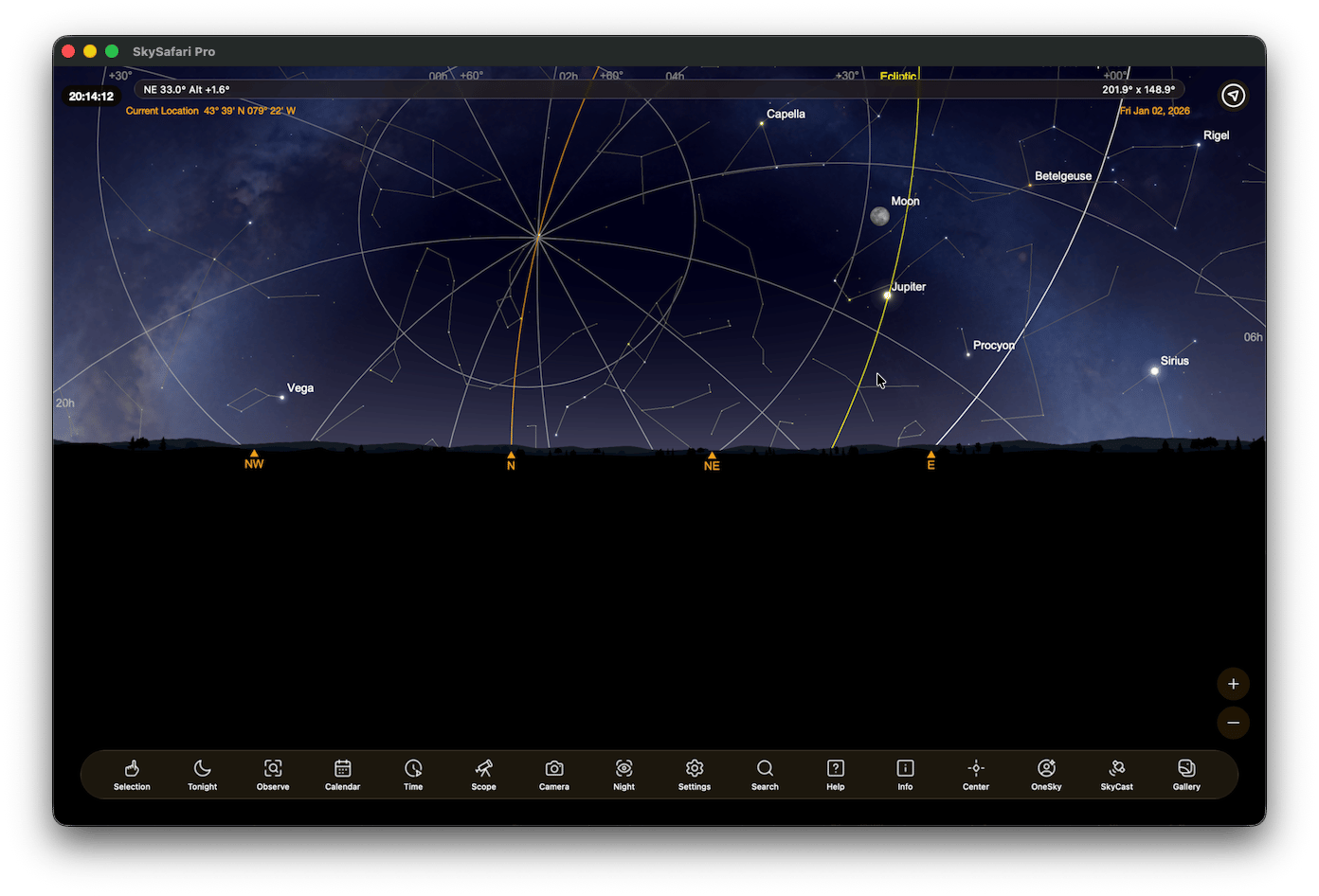Click the 20:14:12 clock display

(x=91, y=97)
